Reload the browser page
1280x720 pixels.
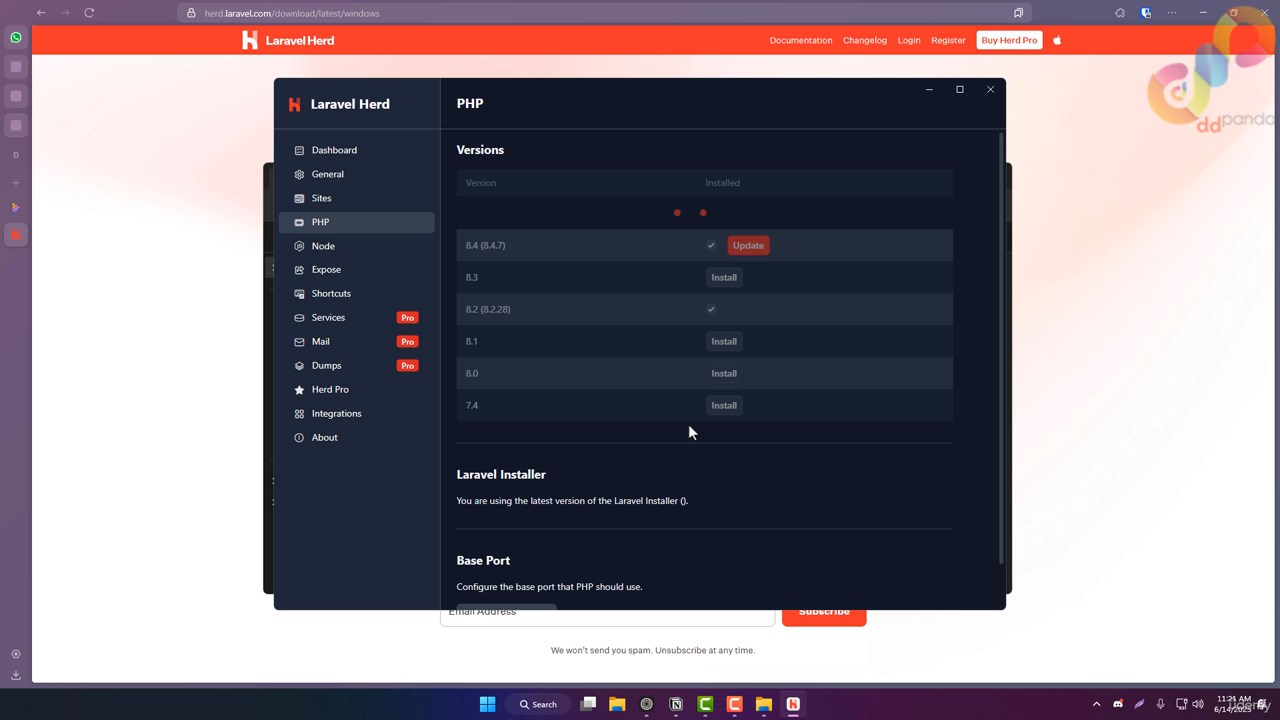pos(89,13)
